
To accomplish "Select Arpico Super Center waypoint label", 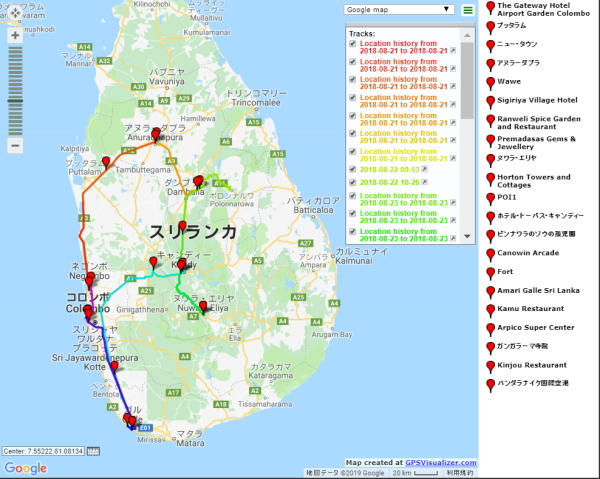I will click(x=536, y=327).
